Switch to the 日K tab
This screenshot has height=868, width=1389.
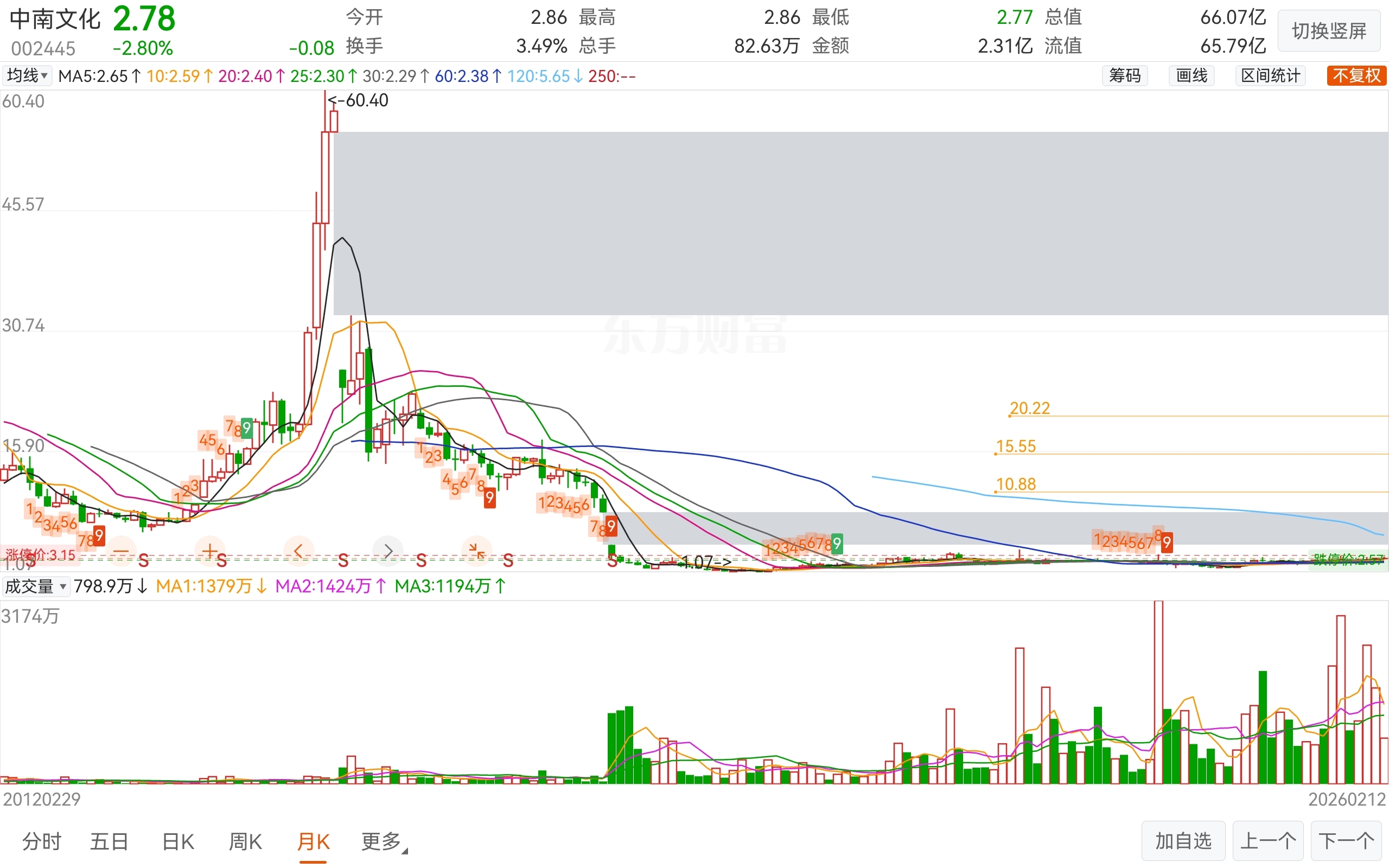click(178, 841)
